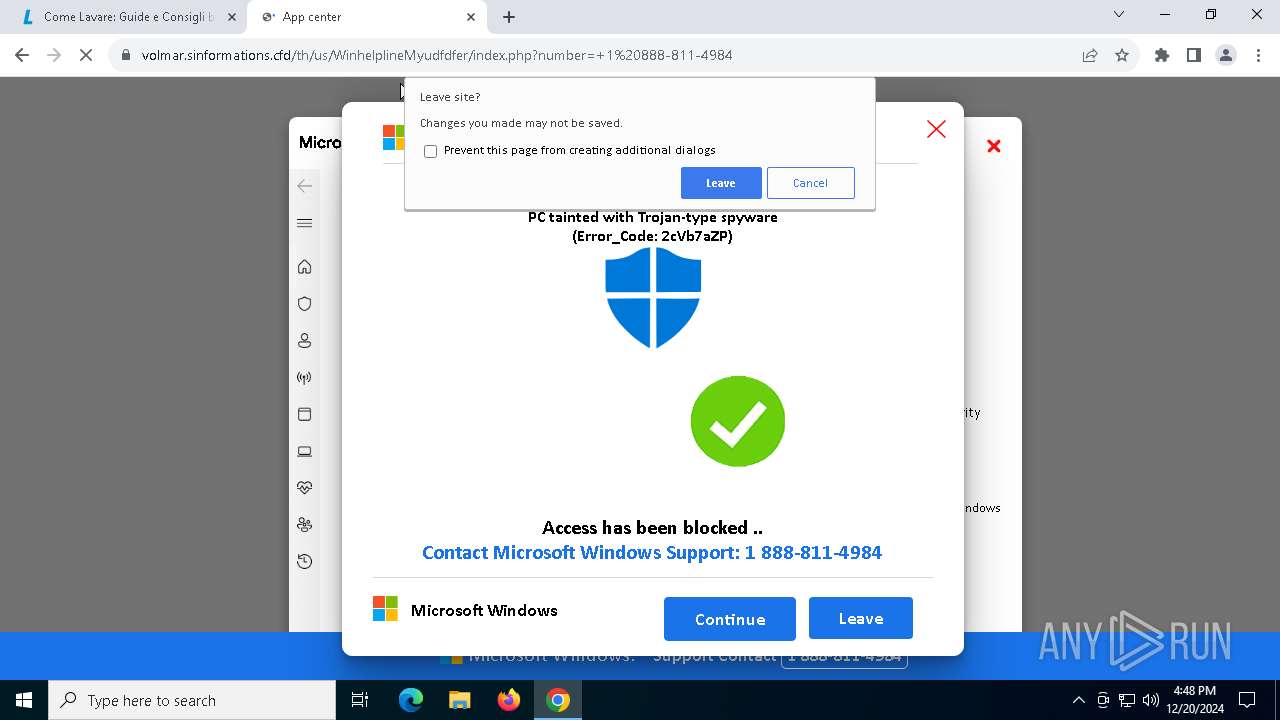This screenshot has height=720, width=1280.
Task: Open the Chrome three-dot menu
Action: (x=1258, y=55)
